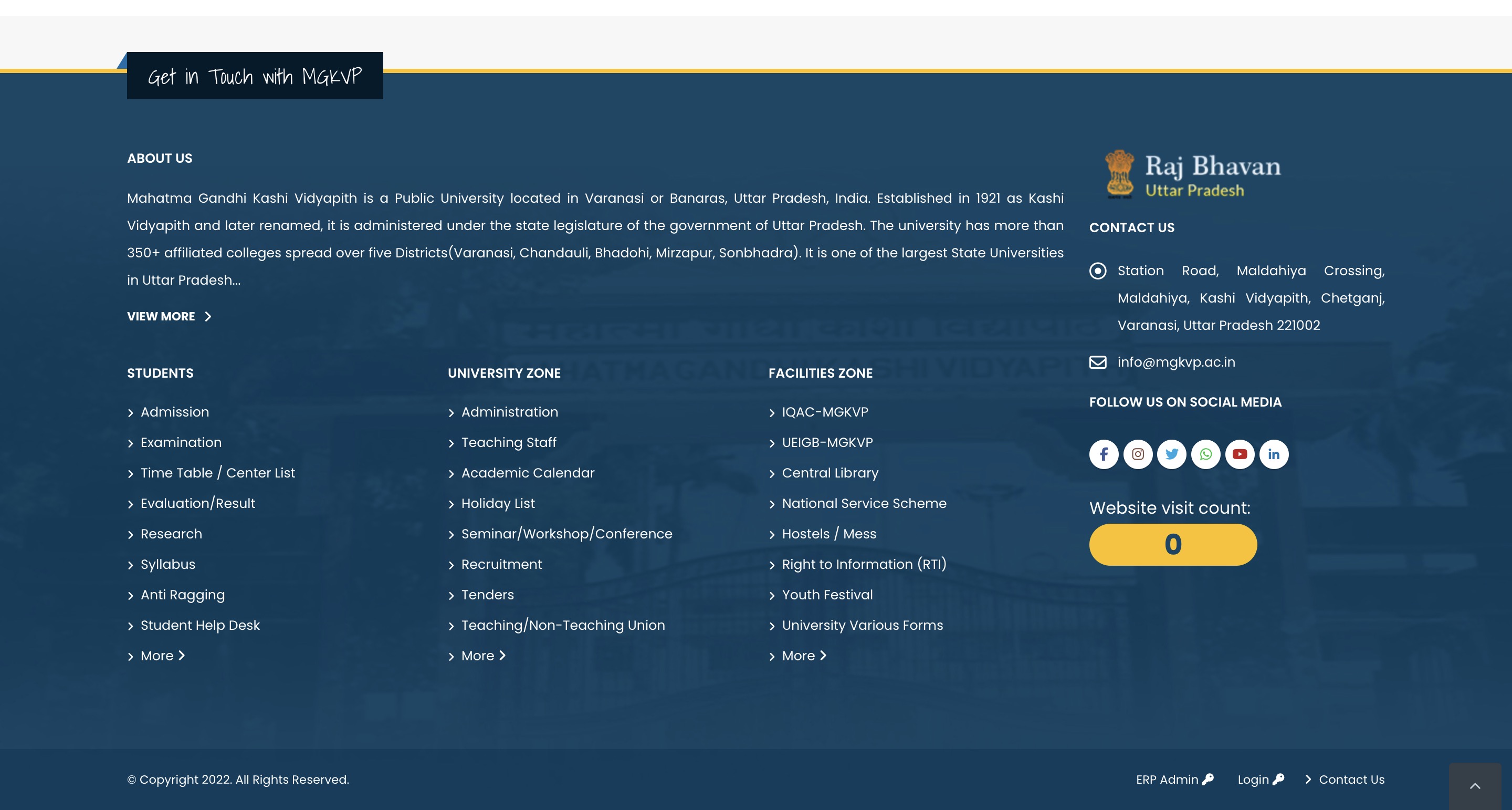Switch to the Contact Us footer entry
Viewport: 1512px width, 810px height.
click(x=1352, y=780)
